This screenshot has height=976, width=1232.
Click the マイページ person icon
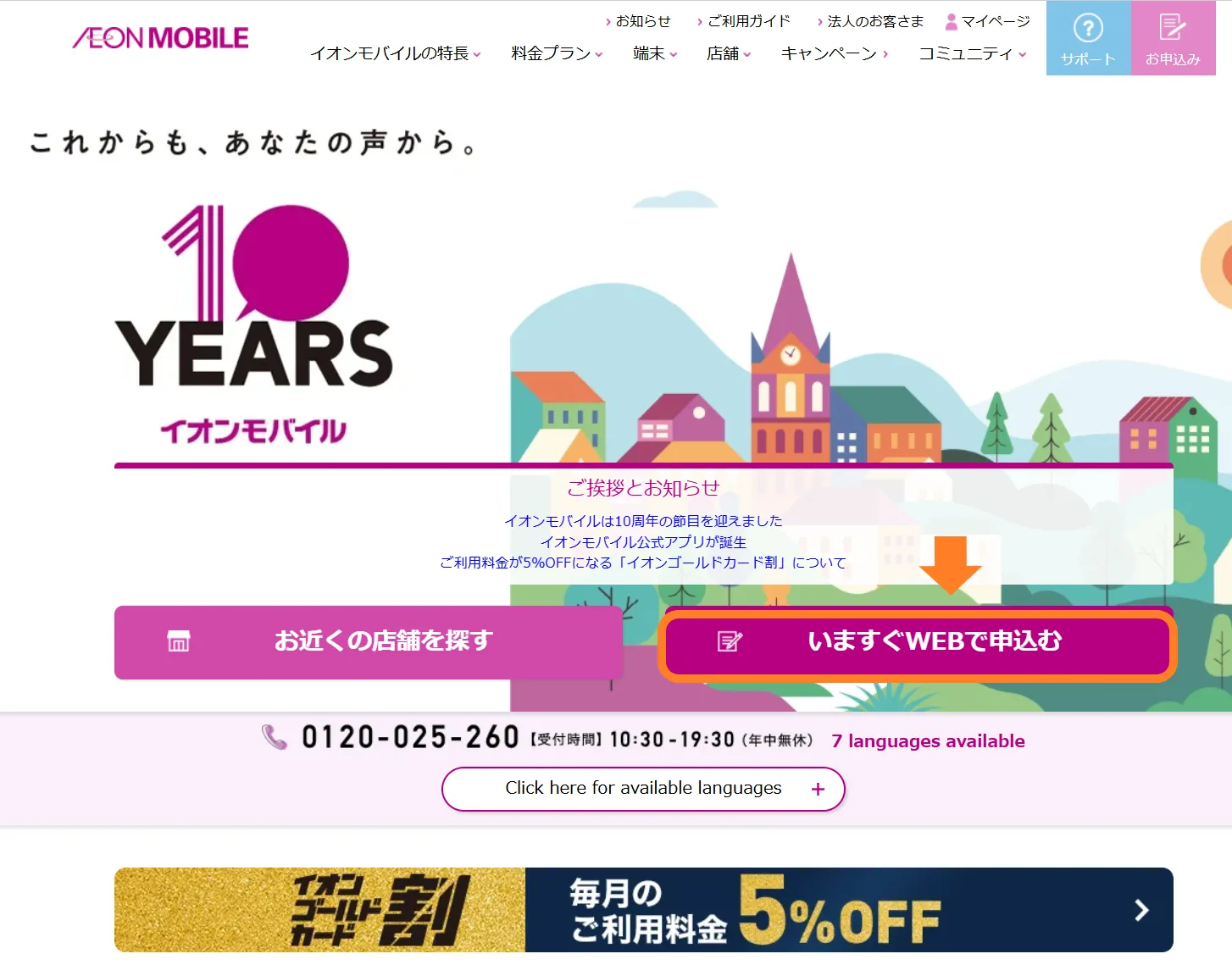click(952, 21)
